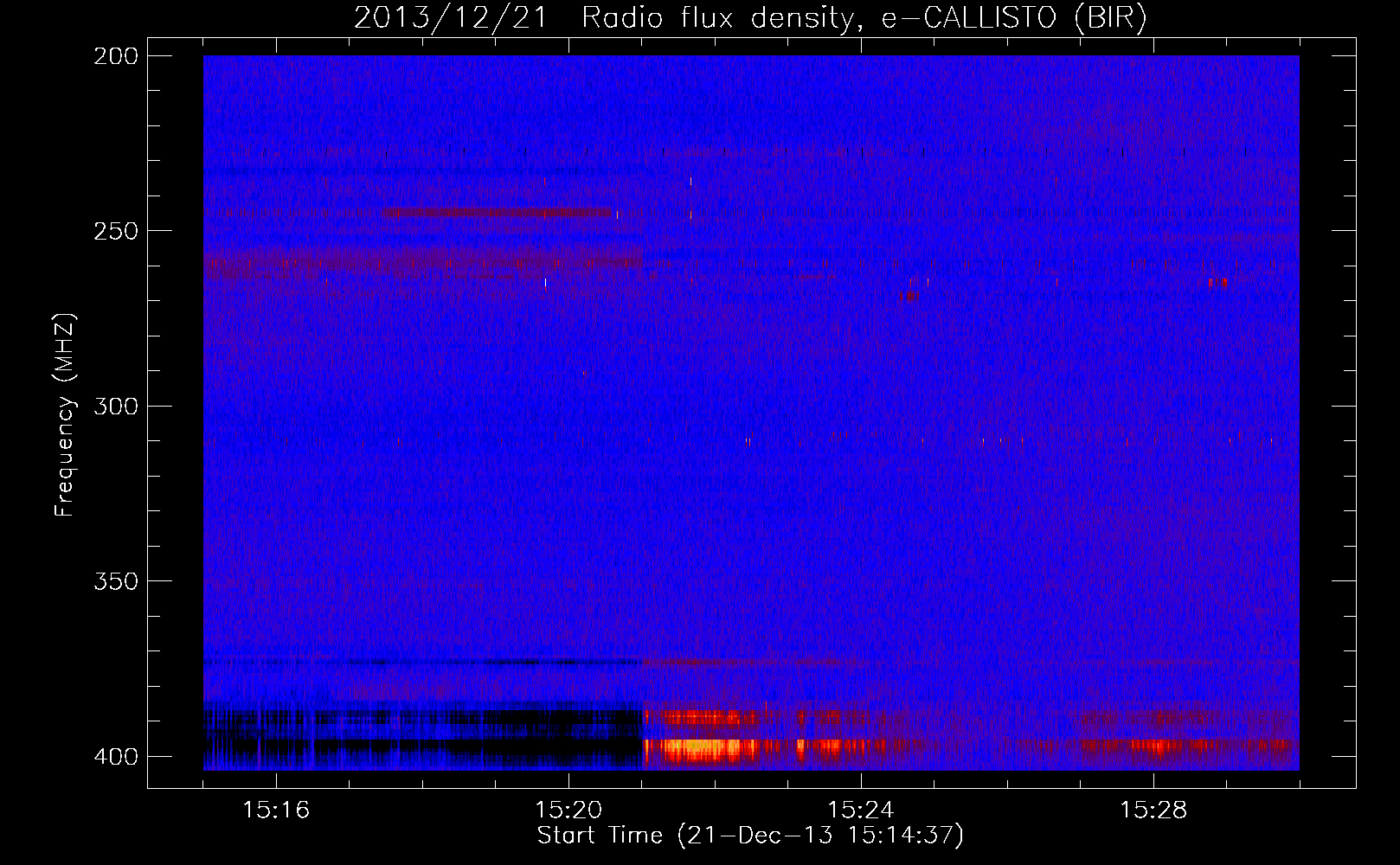
Task: Click the '350' frequency tick label
Action: pos(115,580)
